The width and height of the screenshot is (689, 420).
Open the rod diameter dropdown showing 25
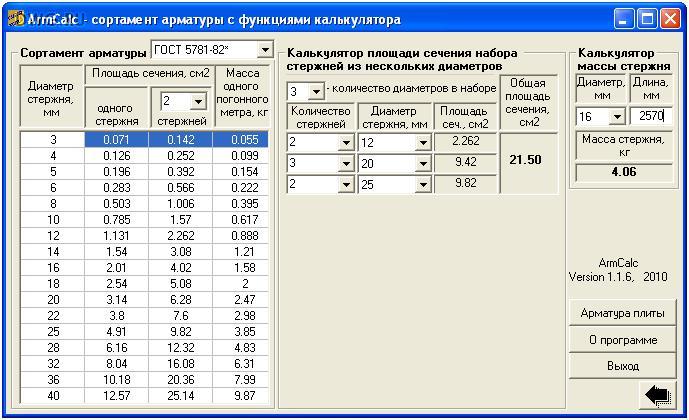point(423,184)
